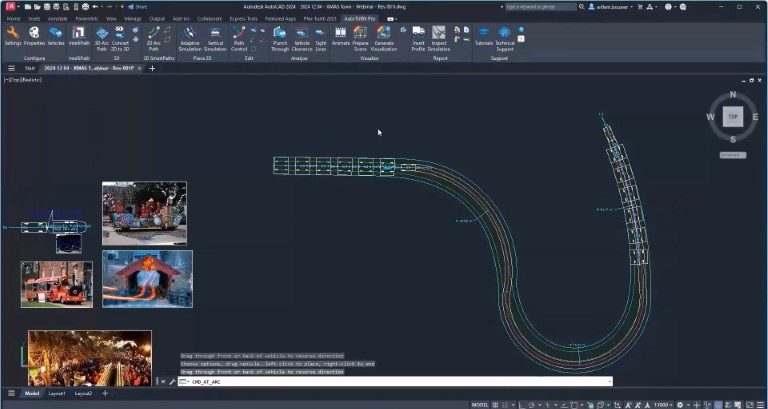Choose the Vertical Simulation tool
The image size is (768, 409).
click(x=215, y=35)
